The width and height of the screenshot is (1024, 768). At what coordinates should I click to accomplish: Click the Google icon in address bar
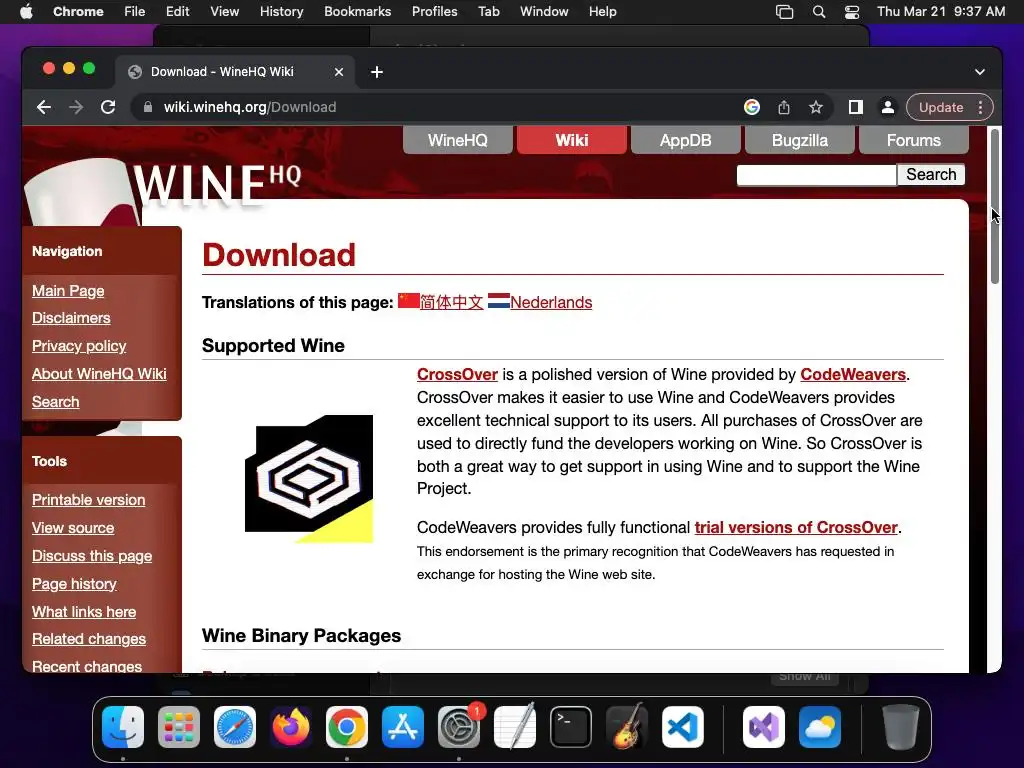tap(752, 107)
